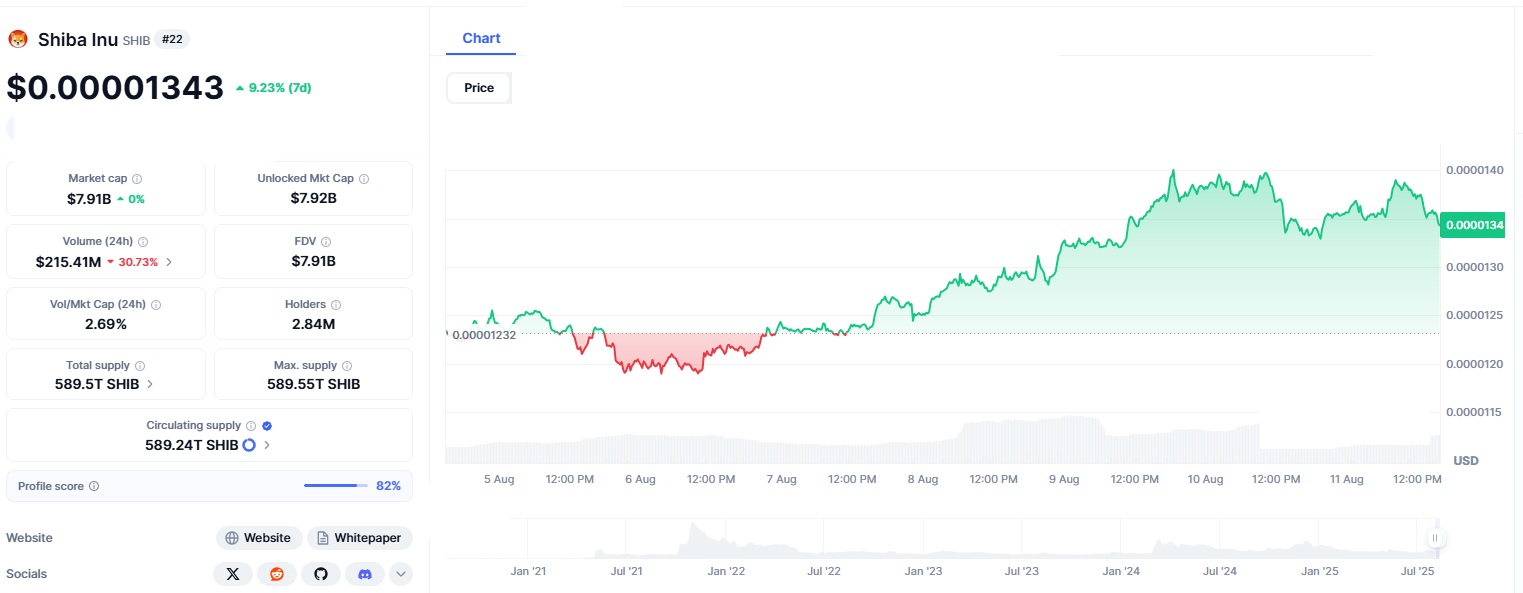Click the $0.00001343 price value
The width and height of the screenshot is (1523, 593).
[115, 87]
